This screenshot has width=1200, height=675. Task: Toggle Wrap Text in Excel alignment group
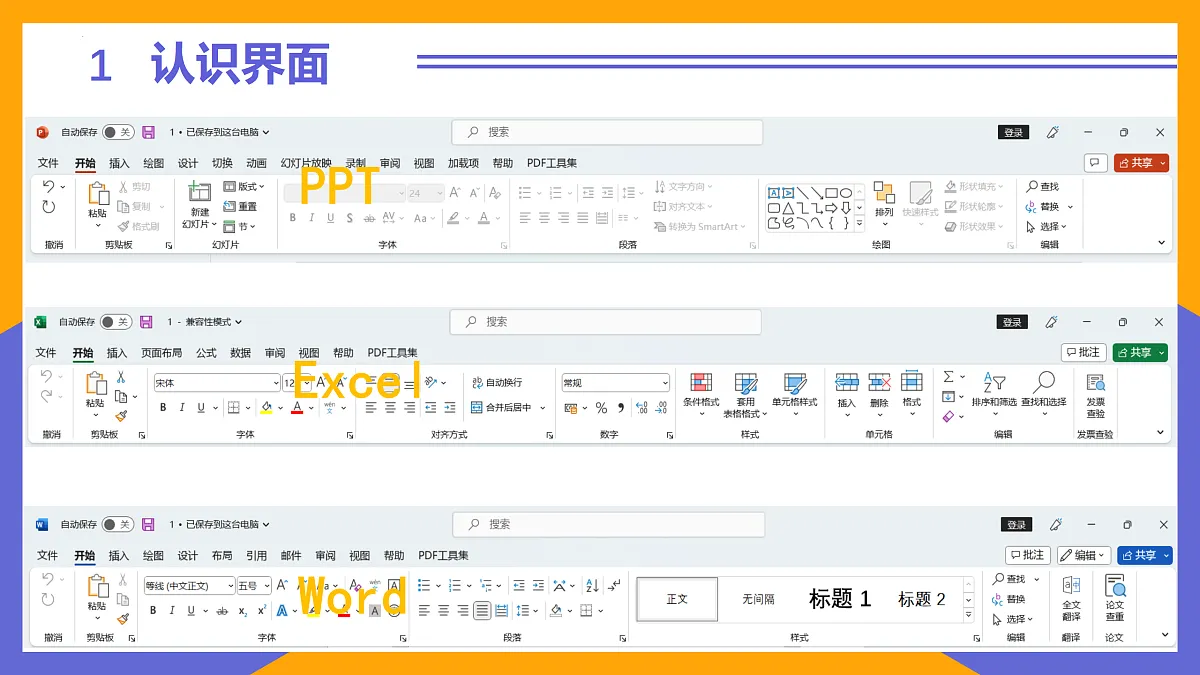click(496, 383)
